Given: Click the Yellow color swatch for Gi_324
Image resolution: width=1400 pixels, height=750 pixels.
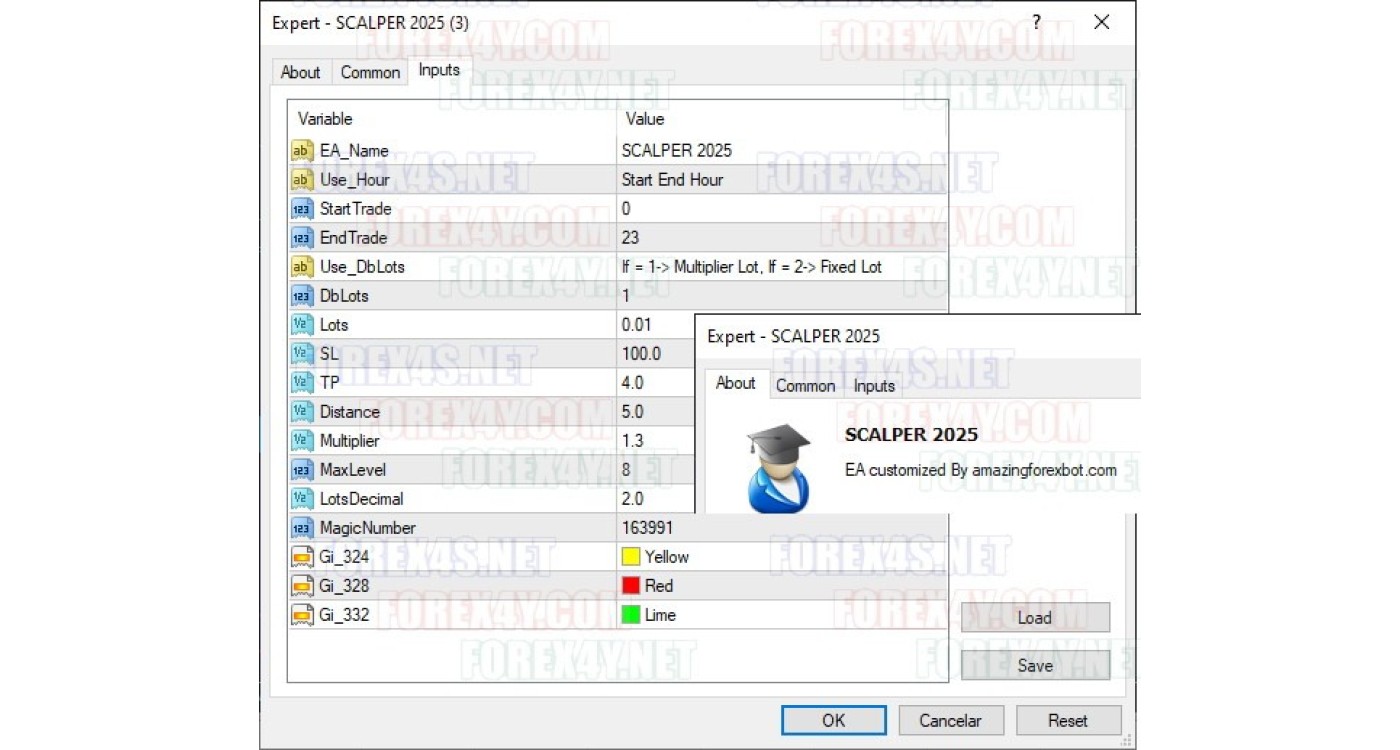Looking at the screenshot, I should click(631, 557).
